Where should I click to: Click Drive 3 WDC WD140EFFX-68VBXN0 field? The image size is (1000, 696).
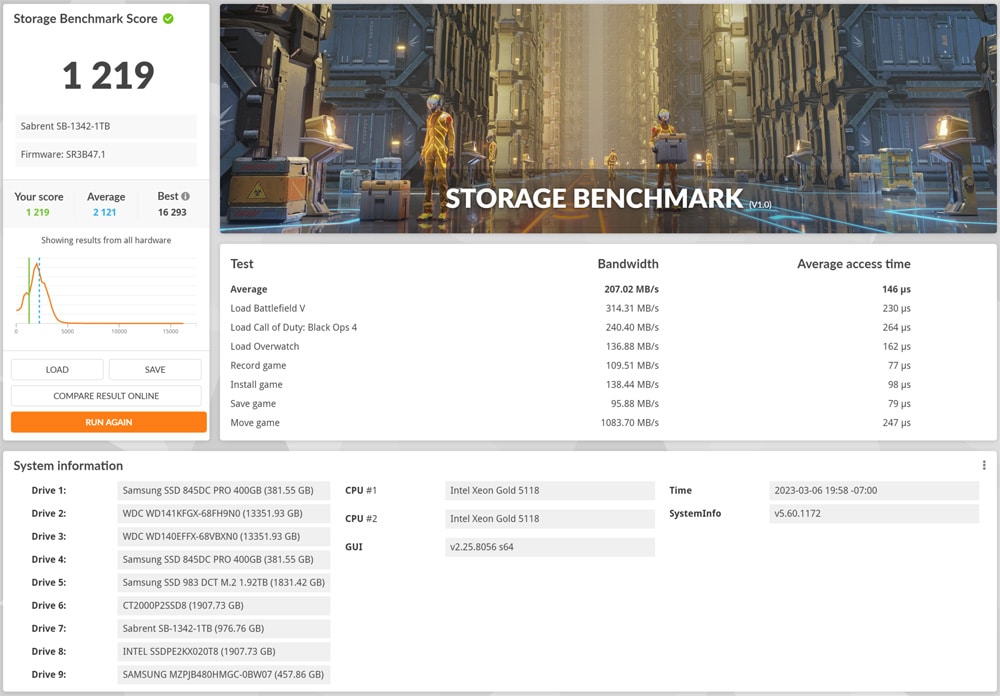(224, 537)
